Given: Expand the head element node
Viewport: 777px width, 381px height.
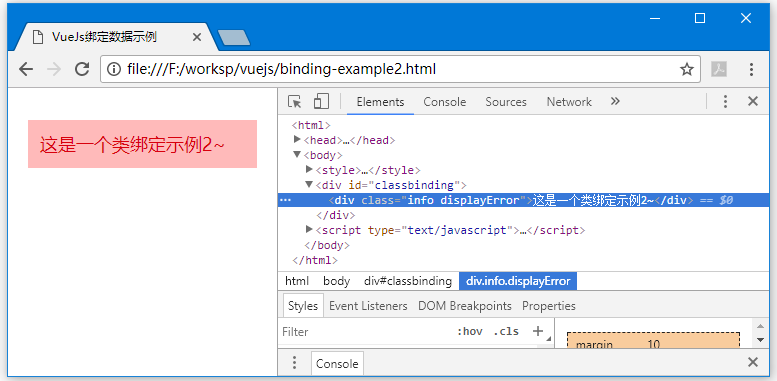Looking at the screenshot, I should click(x=297, y=140).
